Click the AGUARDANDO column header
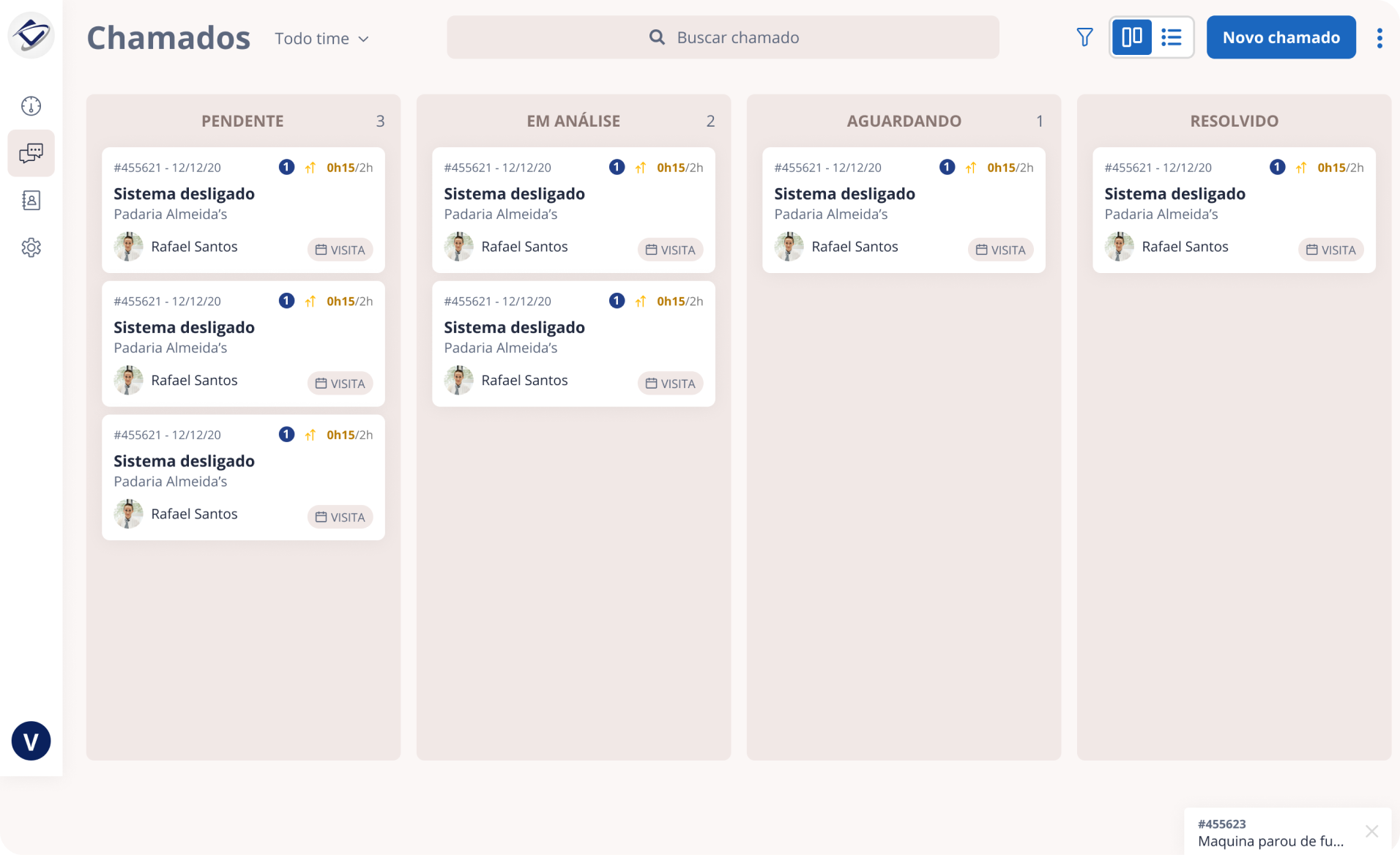The height and width of the screenshot is (855, 1400). [x=904, y=121]
